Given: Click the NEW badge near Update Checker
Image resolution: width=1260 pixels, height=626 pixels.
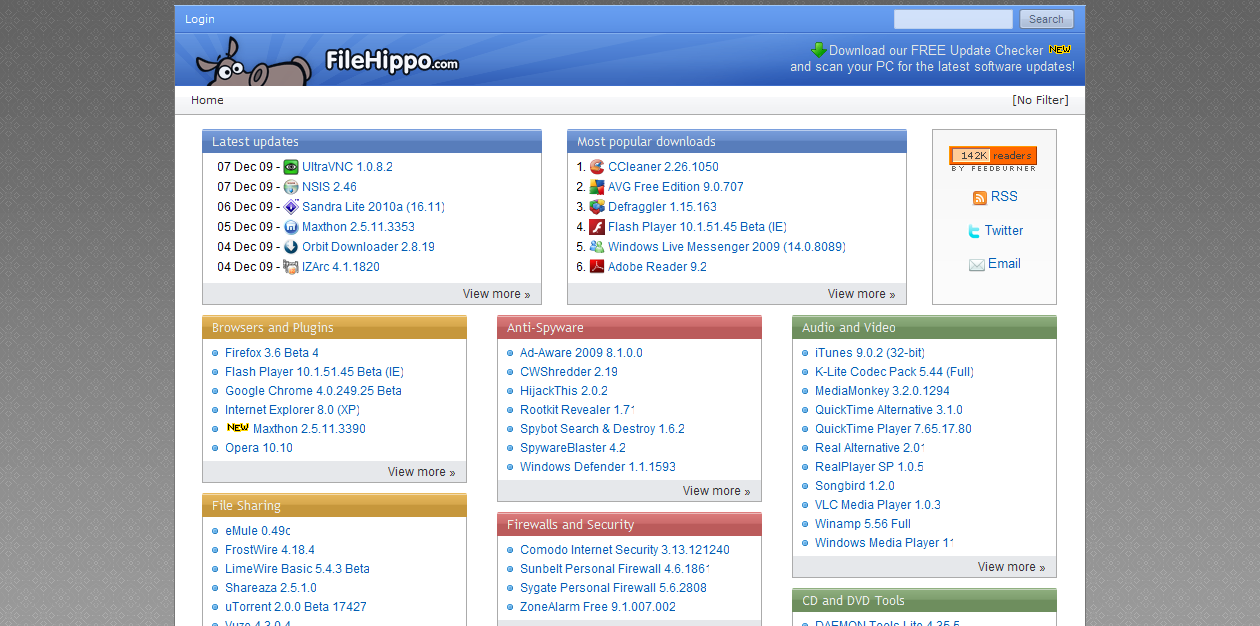Looking at the screenshot, I should 1060,49.
